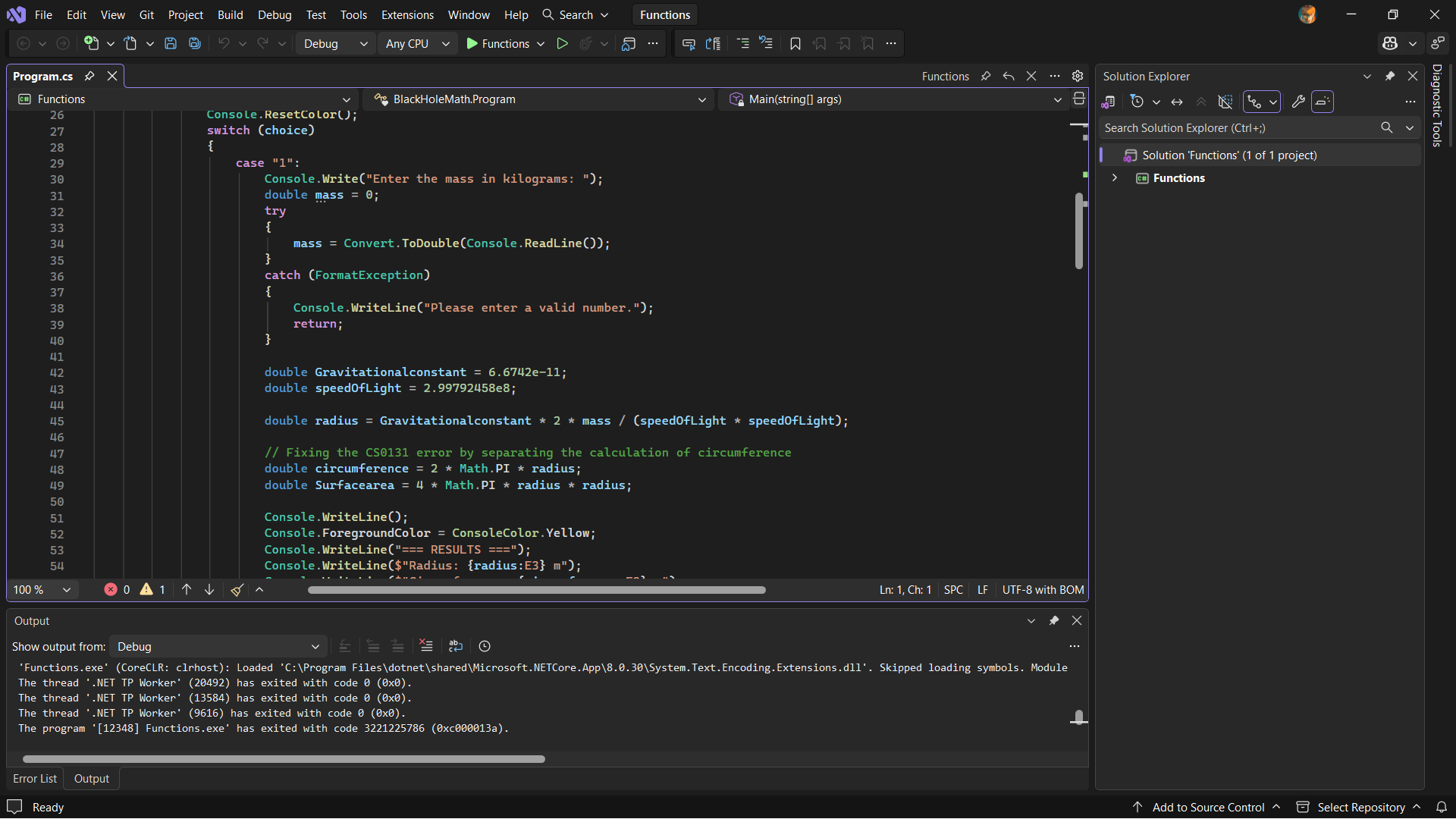The width and height of the screenshot is (1456, 819).
Task: Open the Extensions menu
Action: point(407,14)
